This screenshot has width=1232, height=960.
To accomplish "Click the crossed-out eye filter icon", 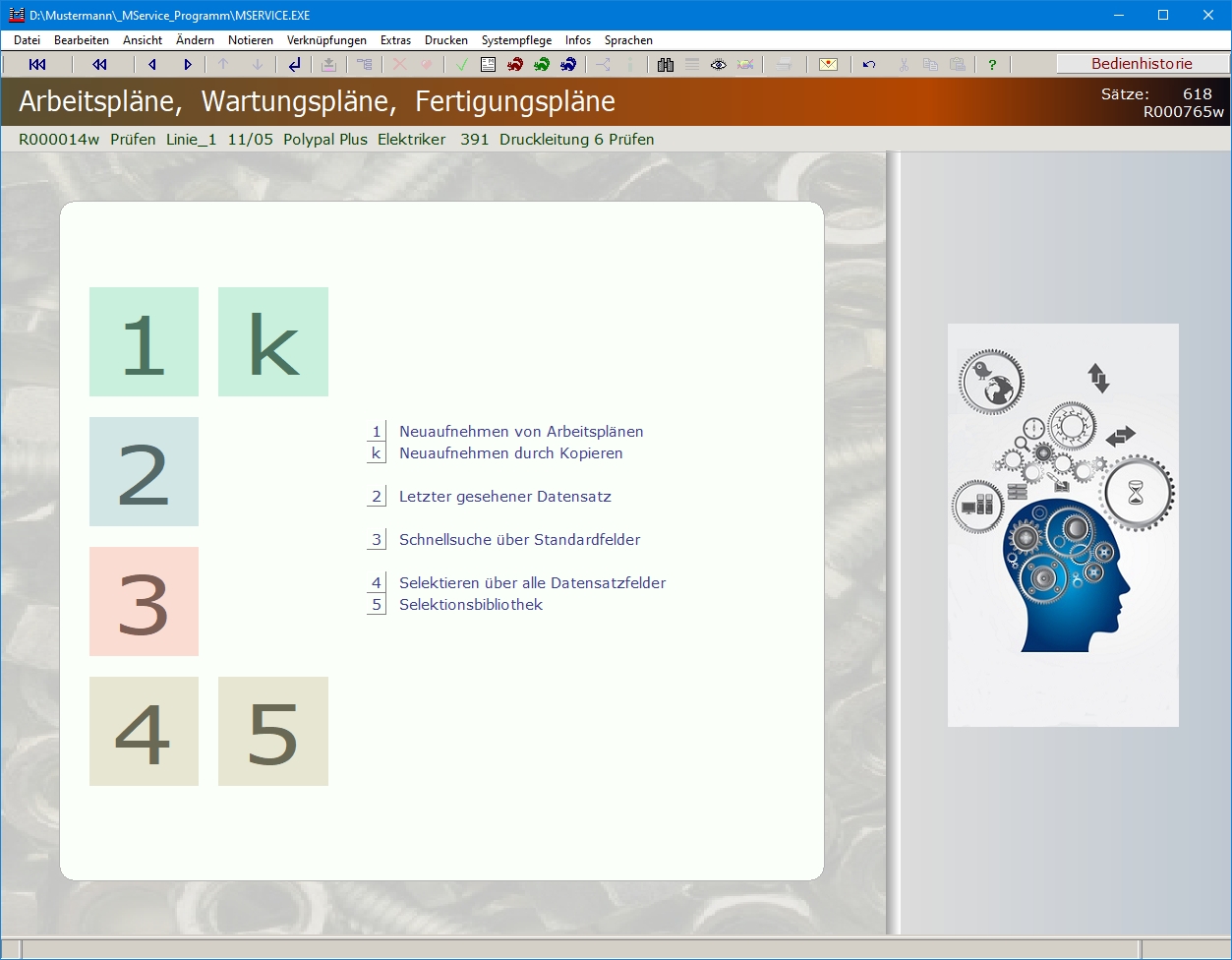I will coord(746,65).
